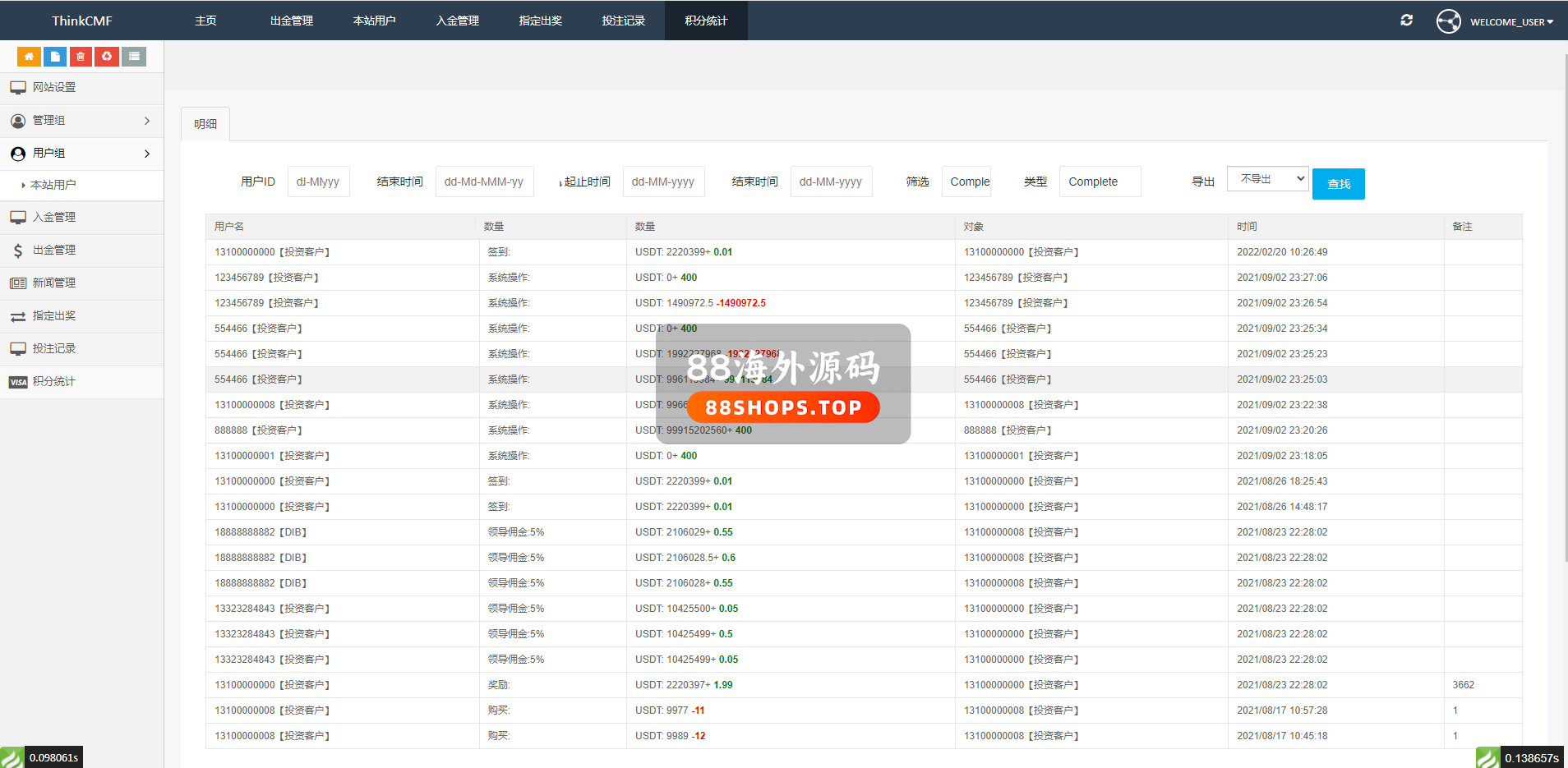
Task: Open the WELCOME_USER account dropdown
Action: pyautogui.click(x=1511, y=22)
